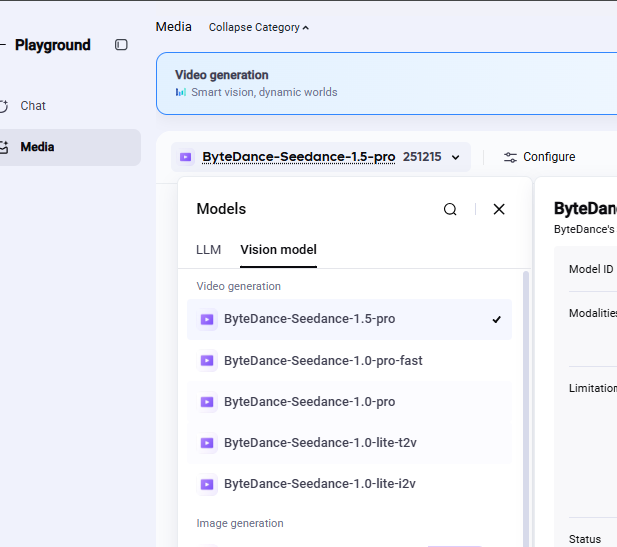Click the search icon in Models panel
This screenshot has height=547, width=617.
(x=450, y=209)
